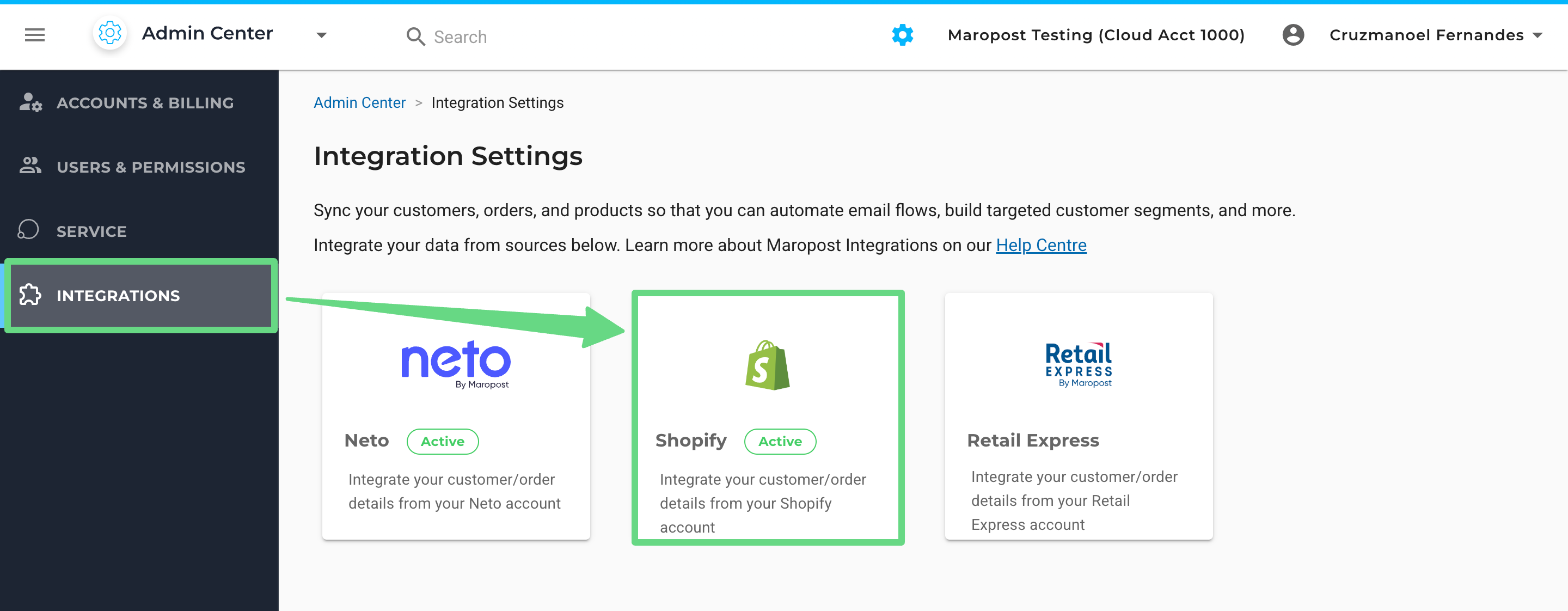
Task: Open Service sidebar item
Action: click(x=139, y=231)
